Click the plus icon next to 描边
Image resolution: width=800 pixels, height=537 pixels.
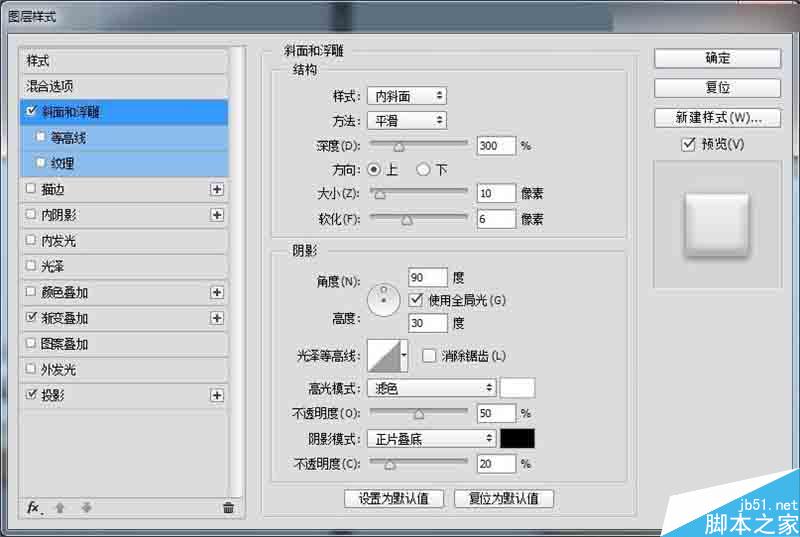click(x=217, y=189)
